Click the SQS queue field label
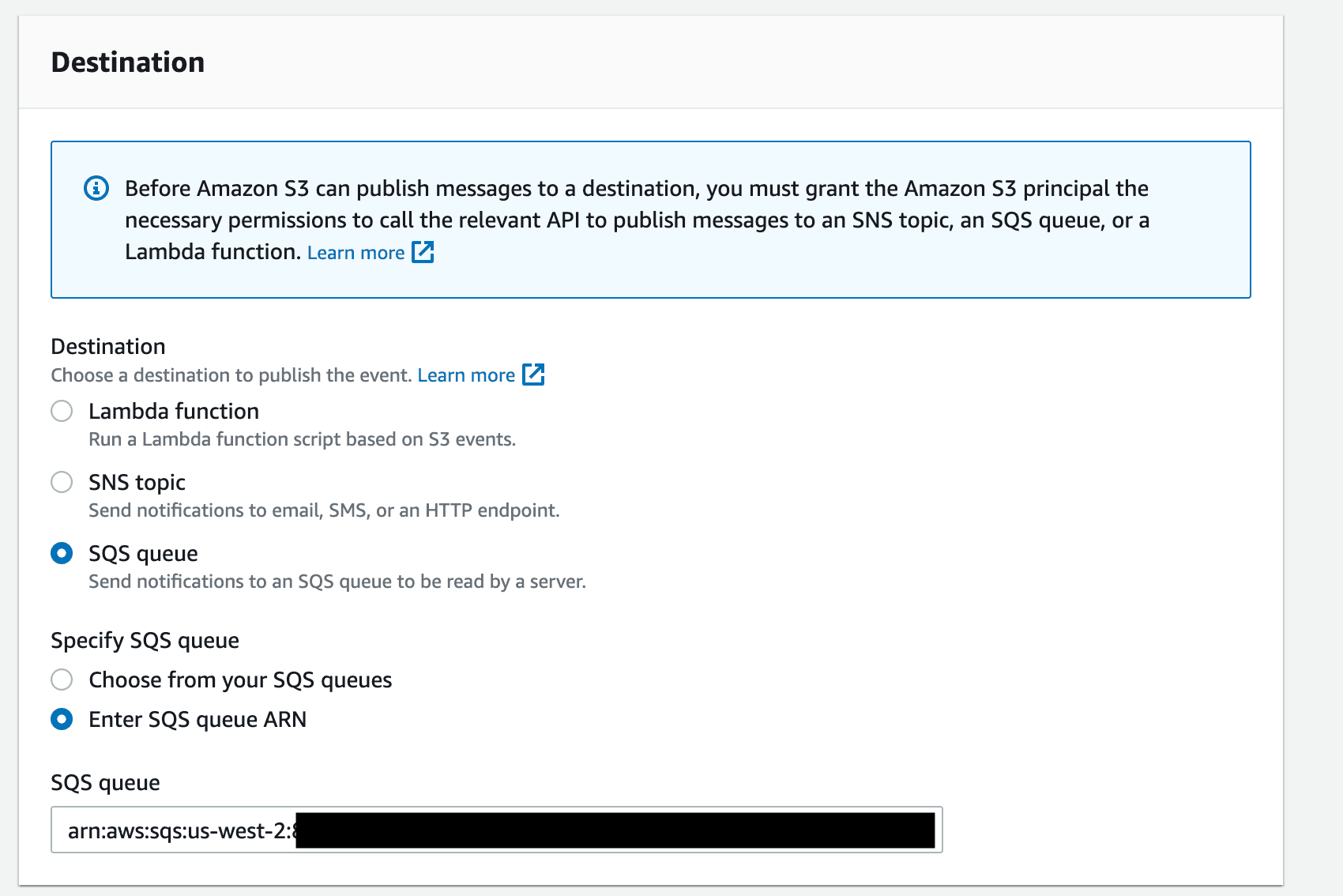This screenshot has height=896, width=1343. pos(105,782)
